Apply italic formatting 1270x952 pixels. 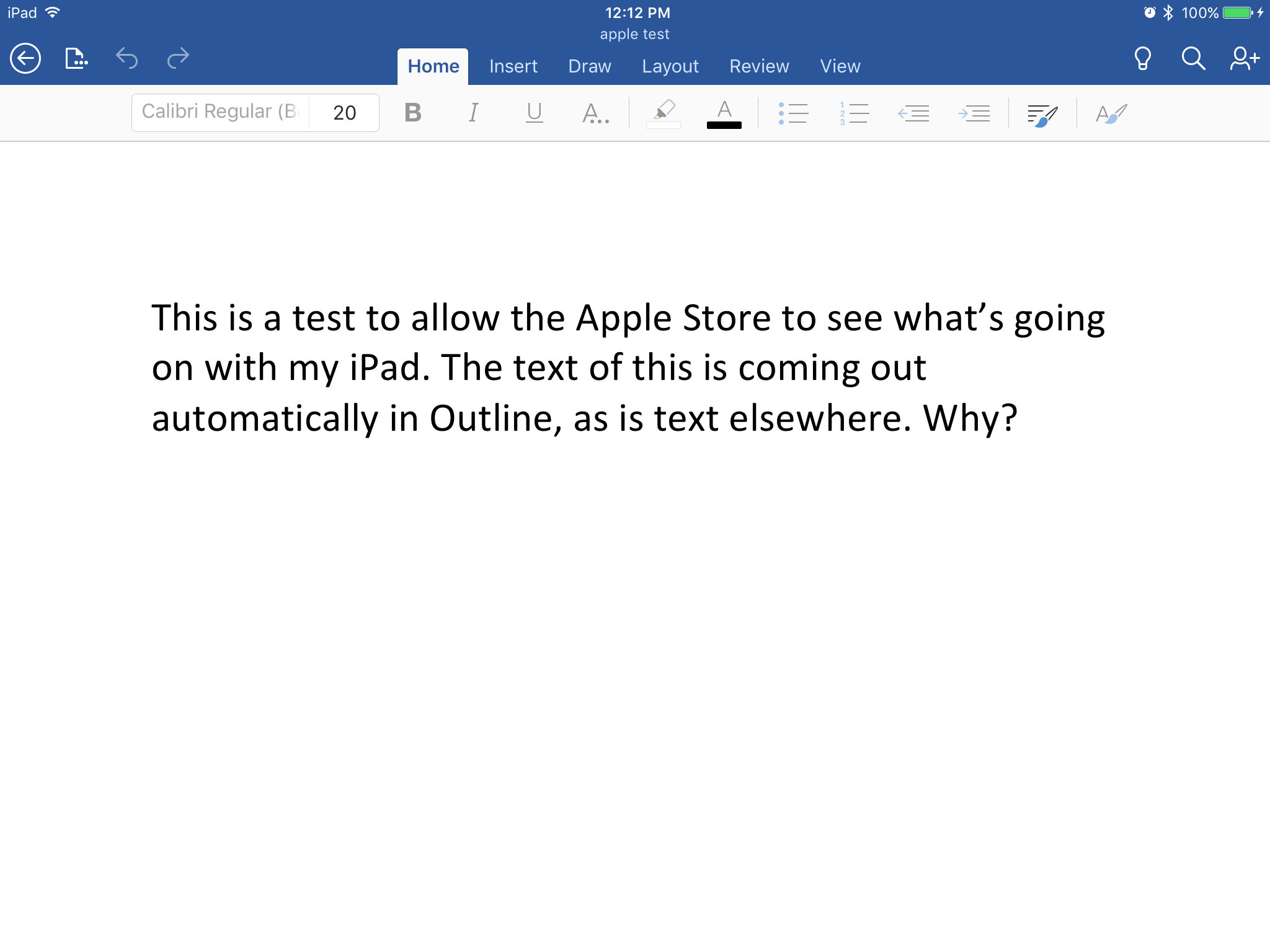point(473,112)
